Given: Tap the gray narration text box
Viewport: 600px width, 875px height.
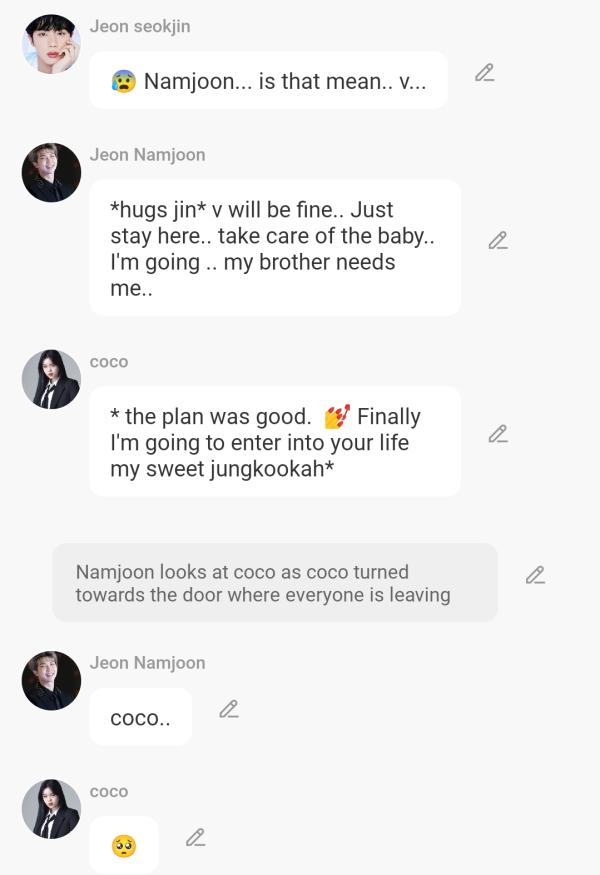Looking at the screenshot, I should pos(275,583).
